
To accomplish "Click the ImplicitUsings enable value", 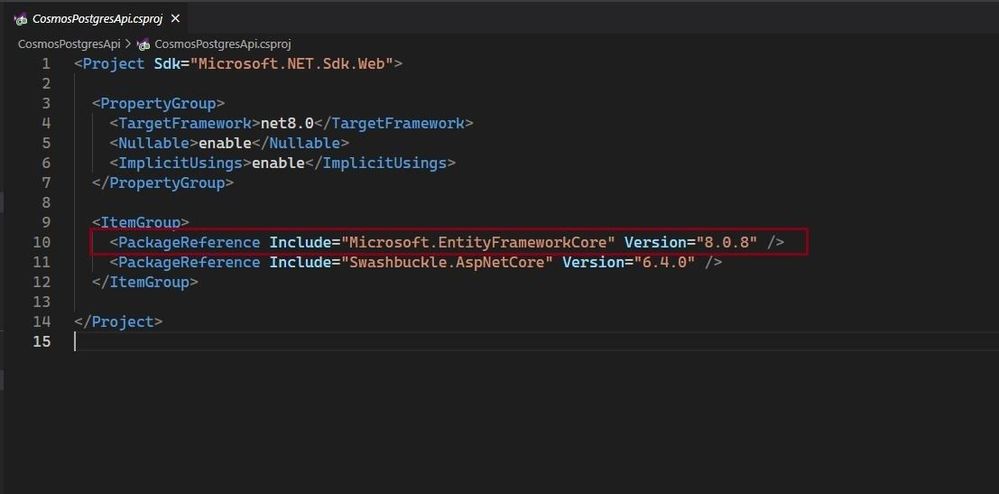I will (x=278, y=163).
